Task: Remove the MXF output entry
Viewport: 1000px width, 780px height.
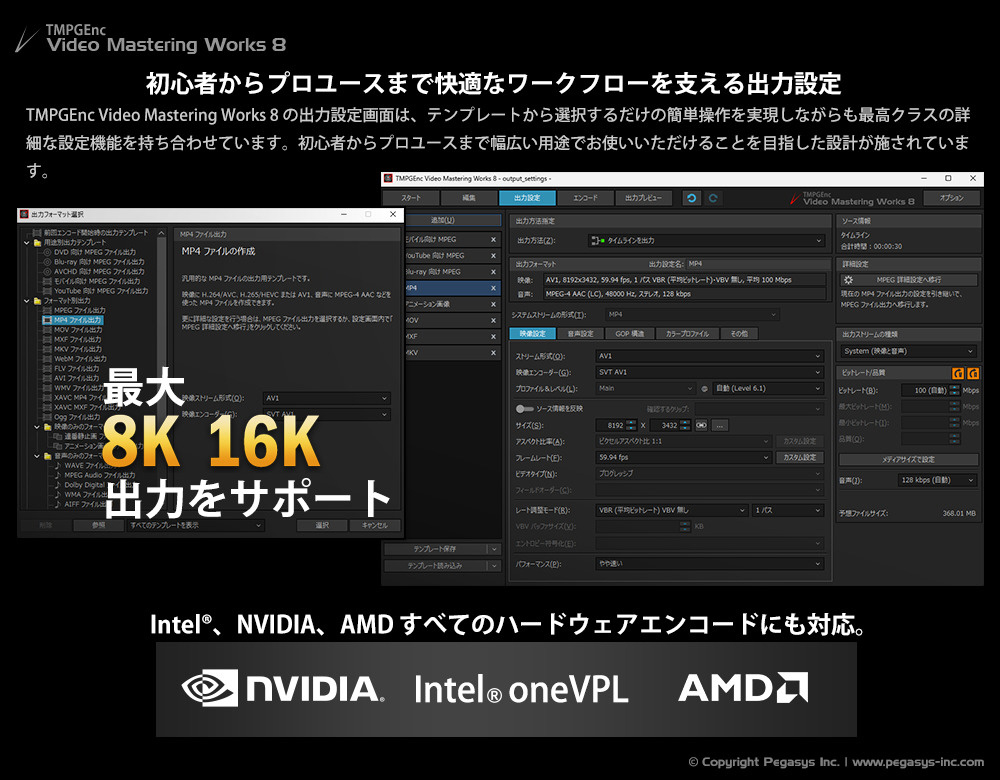Action: (x=493, y=336)
